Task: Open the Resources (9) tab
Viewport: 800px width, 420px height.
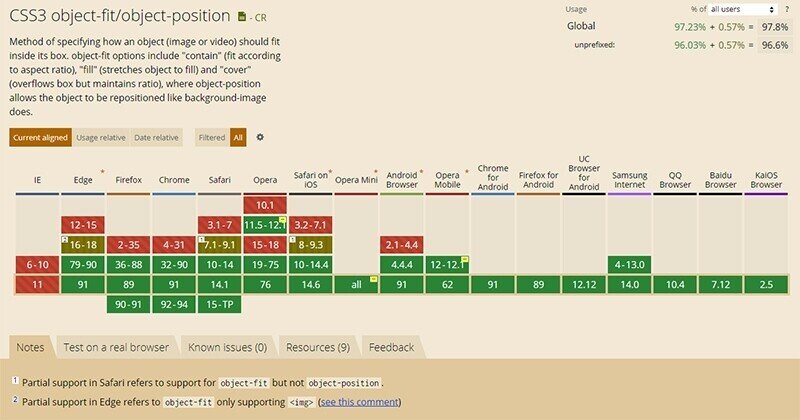Action: click(x=317, y=347)
